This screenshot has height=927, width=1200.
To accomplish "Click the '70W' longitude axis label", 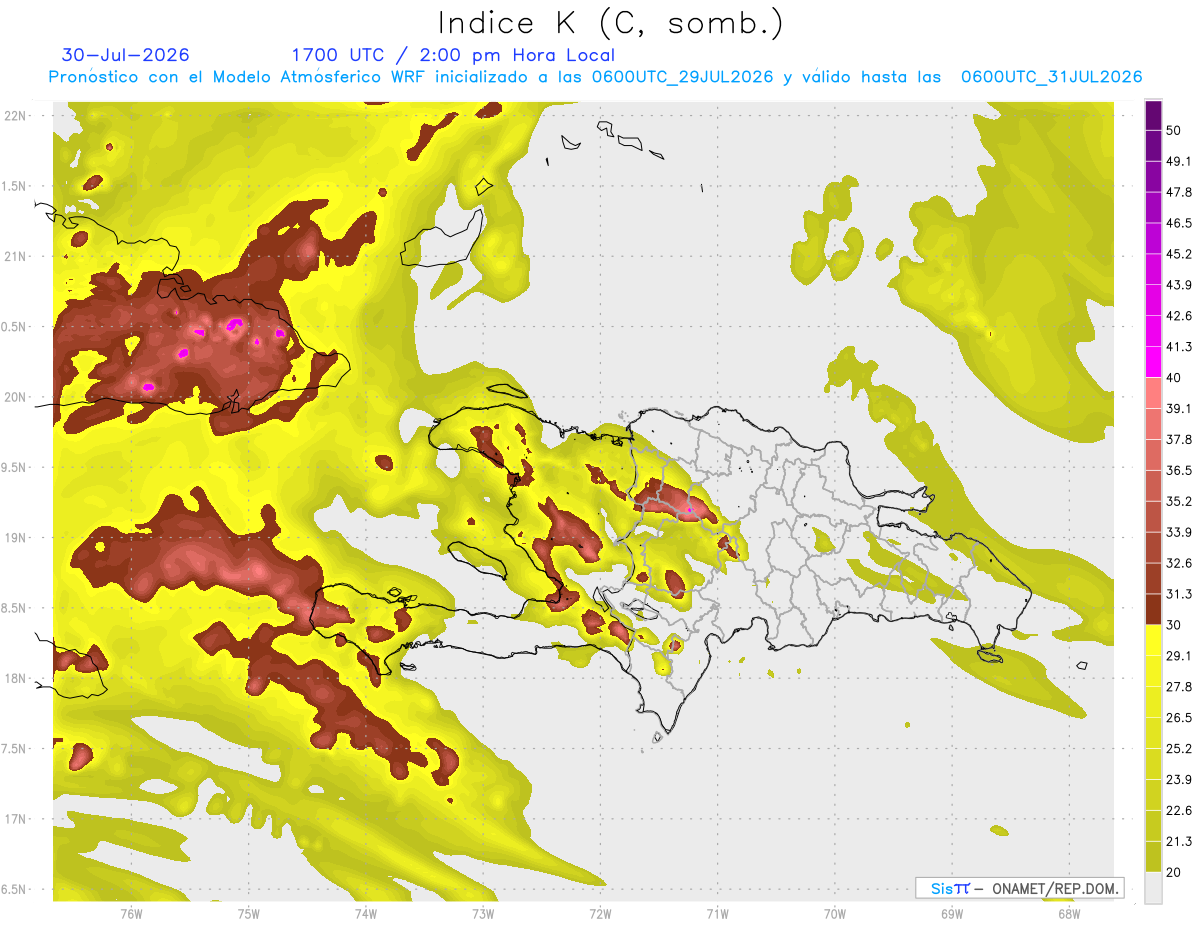I will (x=834, y=914).
